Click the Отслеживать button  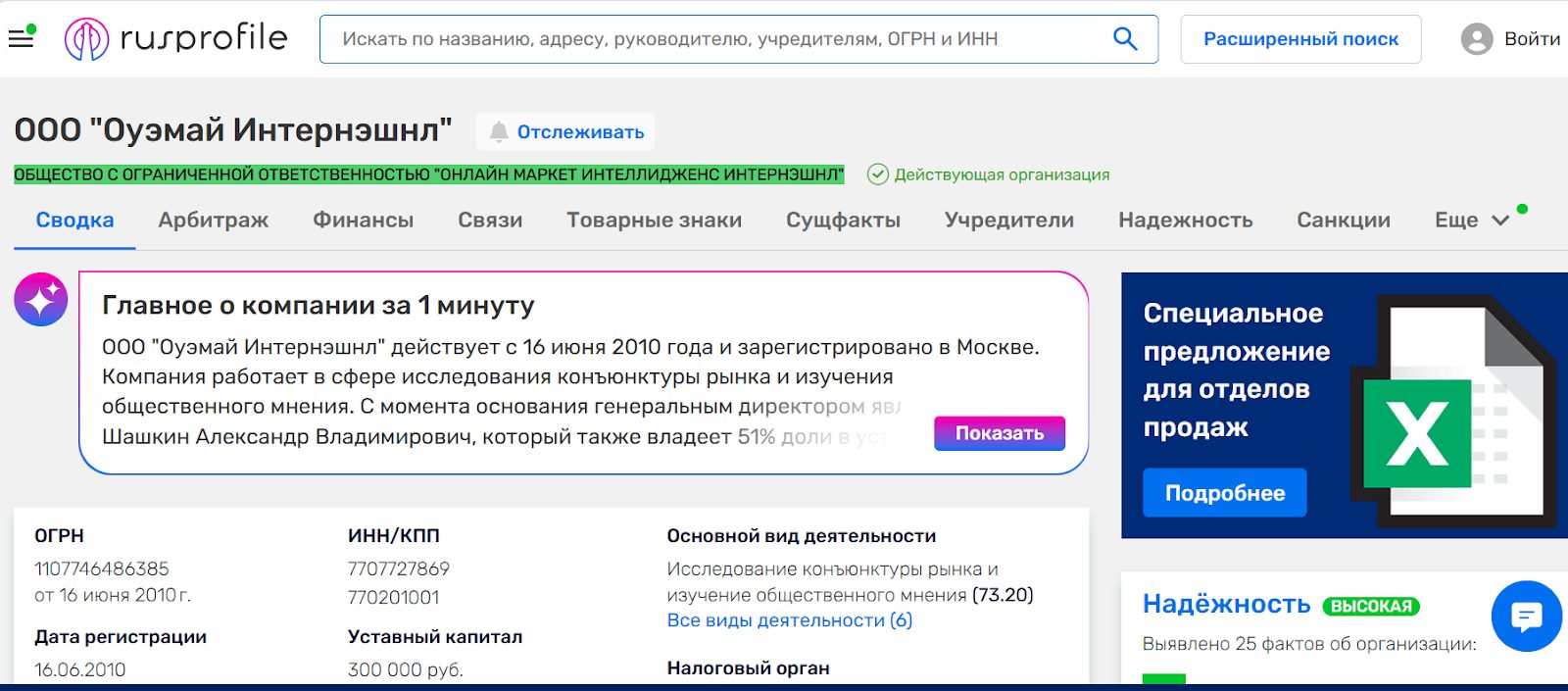click(565, 131)
